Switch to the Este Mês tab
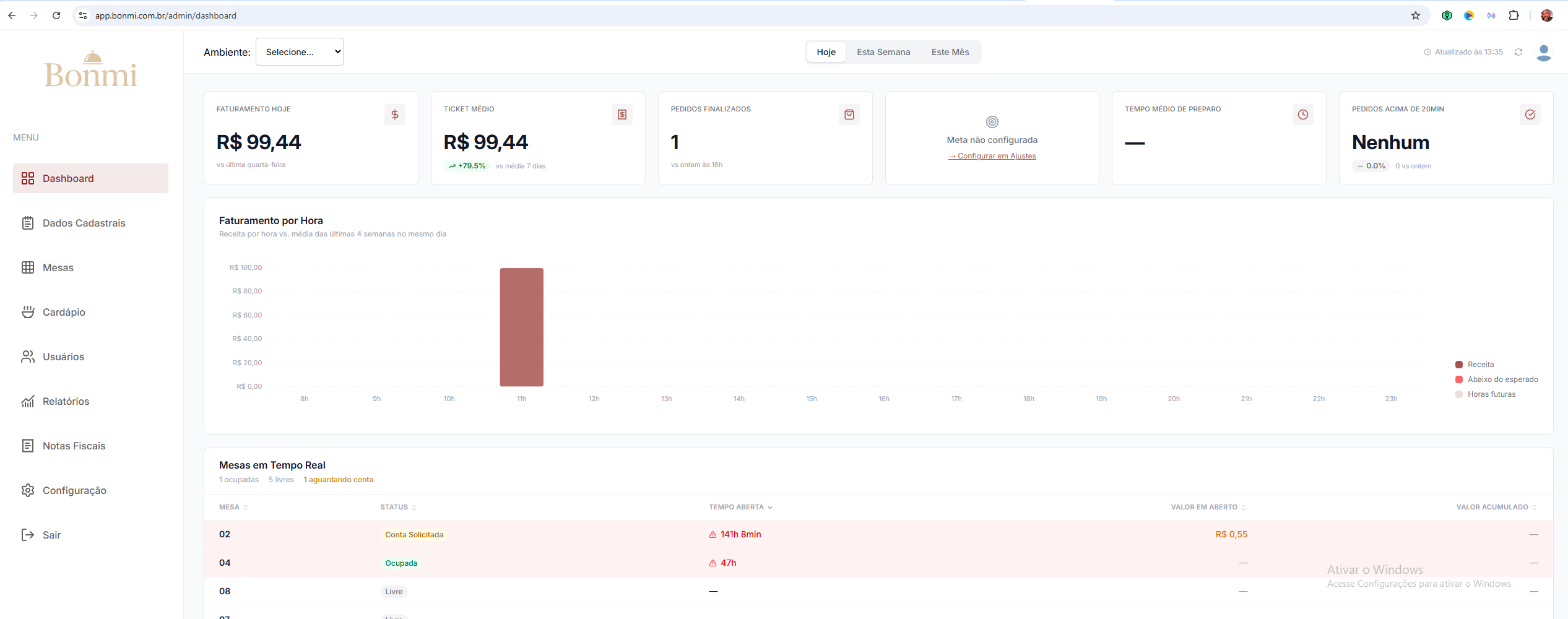The image size is (1568, 619). (x=950, y=52)
